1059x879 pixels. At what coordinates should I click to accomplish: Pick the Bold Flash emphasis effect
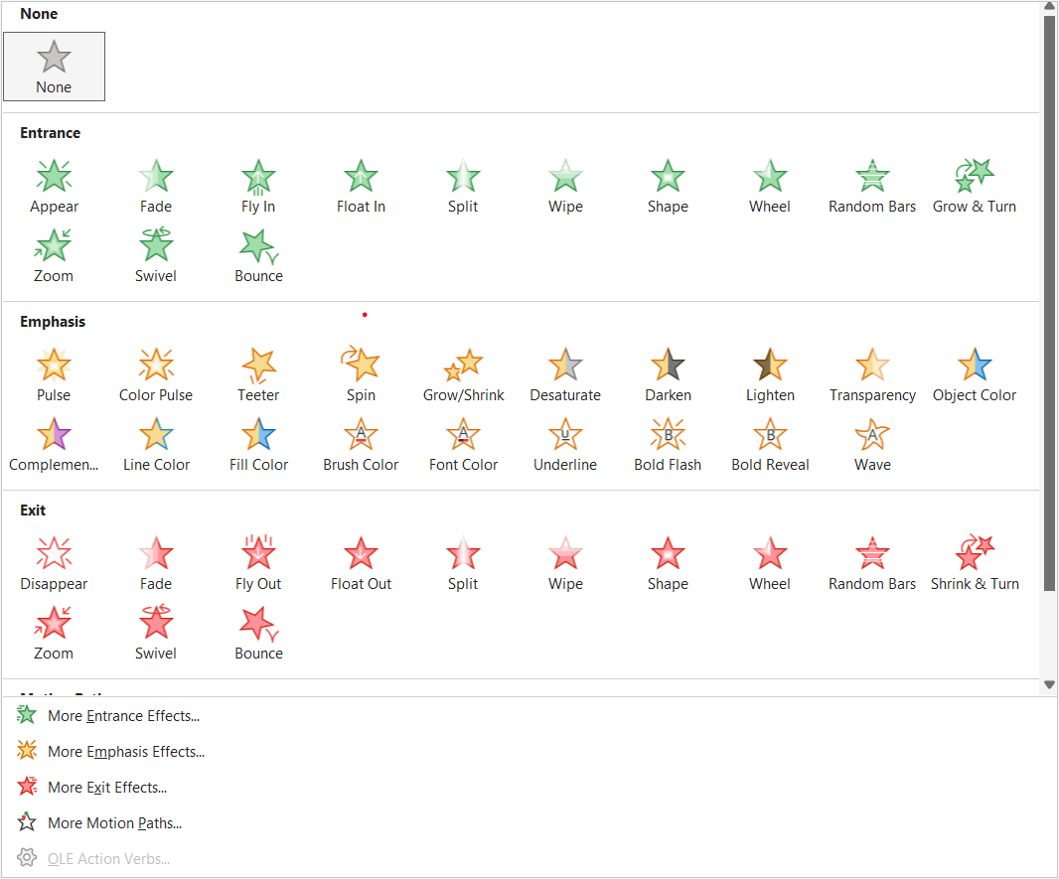click(667, 445)
